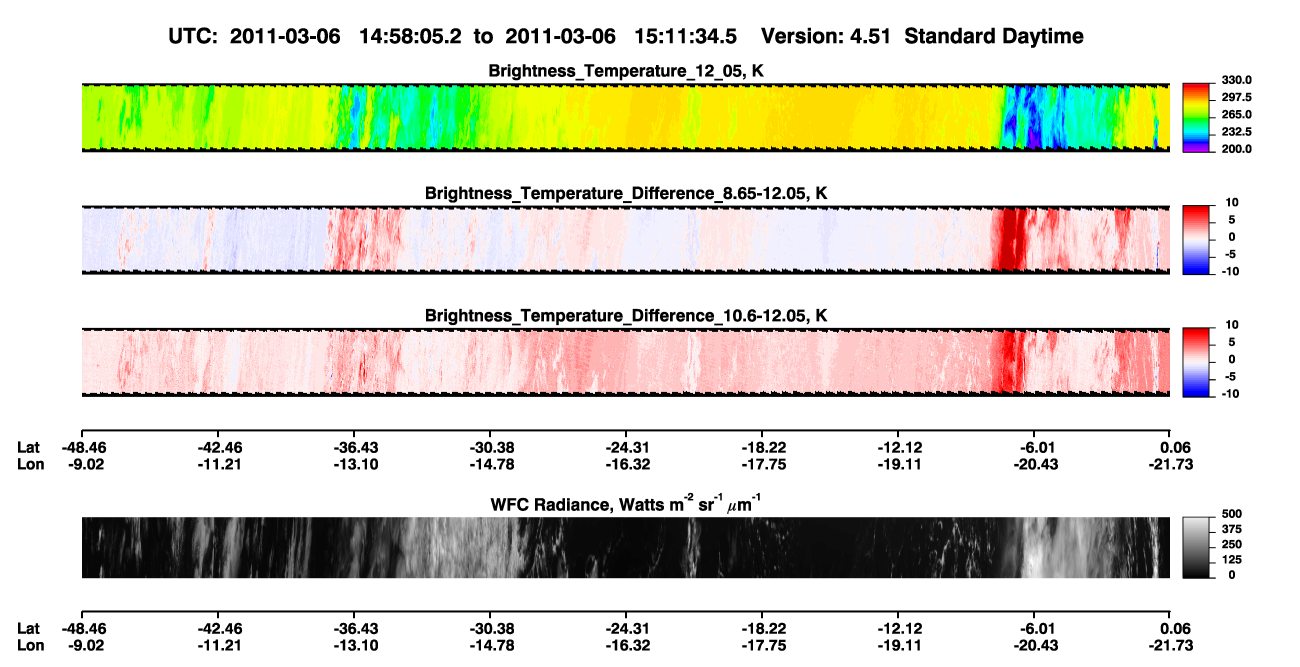Click the upper axis 'Lat' row label
This screenshot has width=1300, height=667.
(x=28, y=447)
